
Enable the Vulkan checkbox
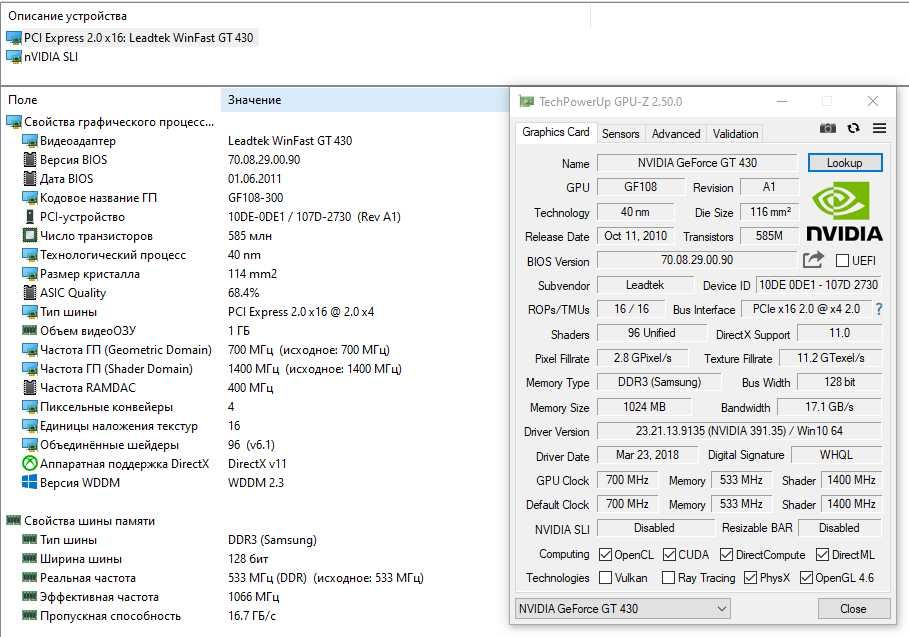[x=605, y=578]
